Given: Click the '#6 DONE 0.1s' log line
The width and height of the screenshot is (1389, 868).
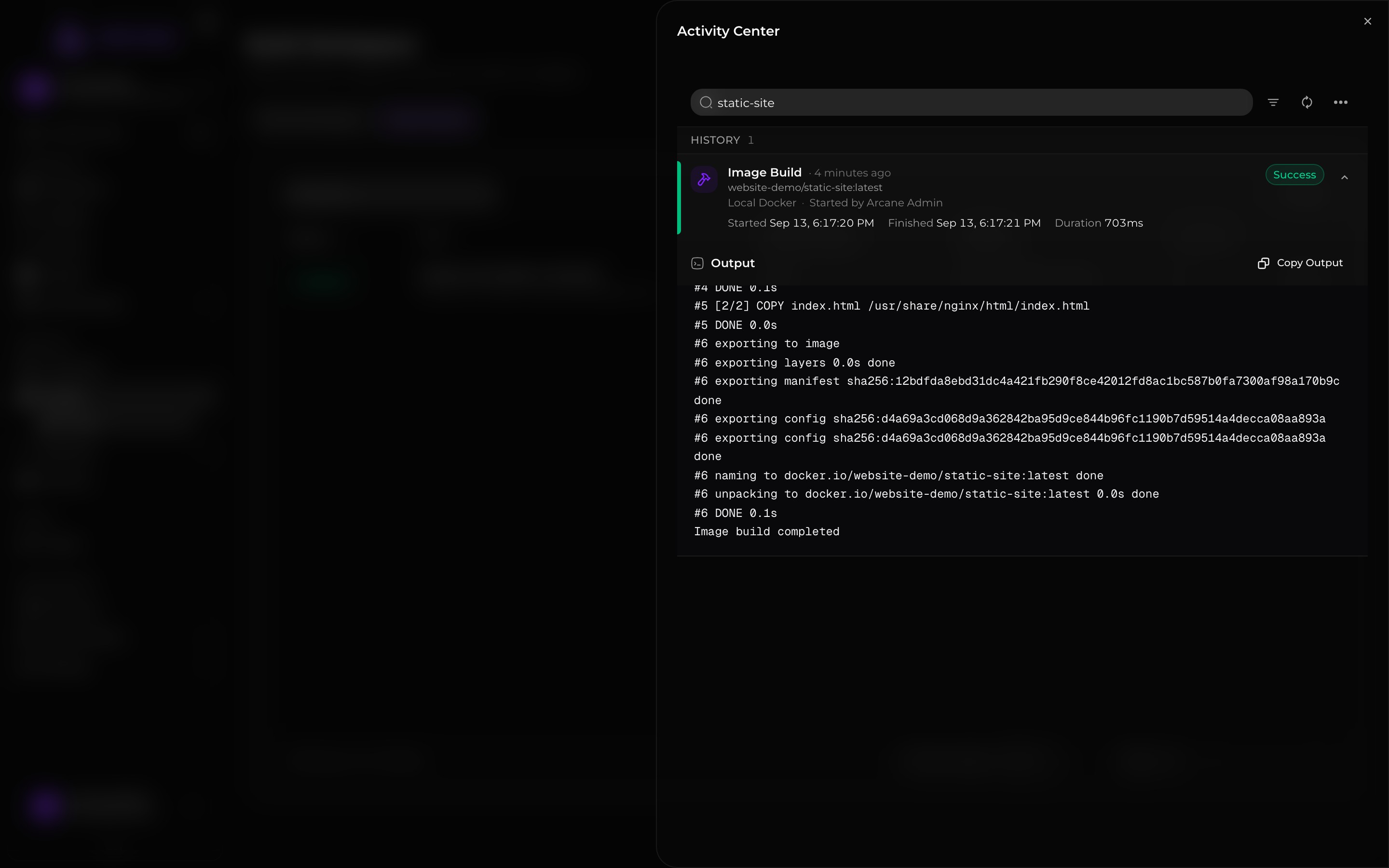Looking at the screenshot, I should 735,513.
